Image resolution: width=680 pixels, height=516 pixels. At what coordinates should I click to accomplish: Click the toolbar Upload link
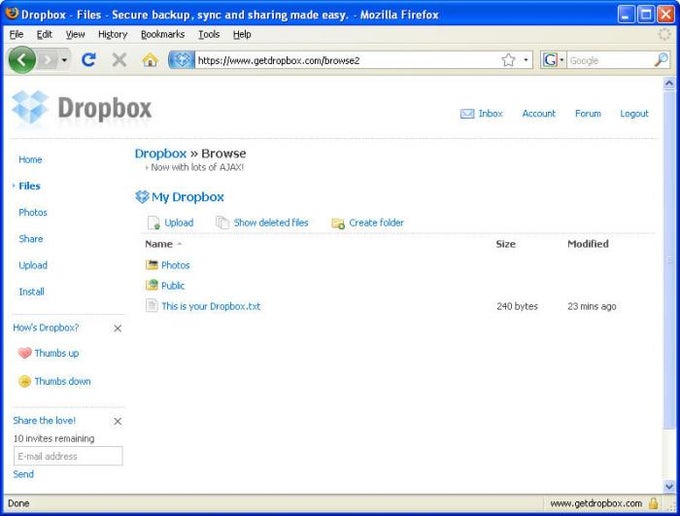179,223
